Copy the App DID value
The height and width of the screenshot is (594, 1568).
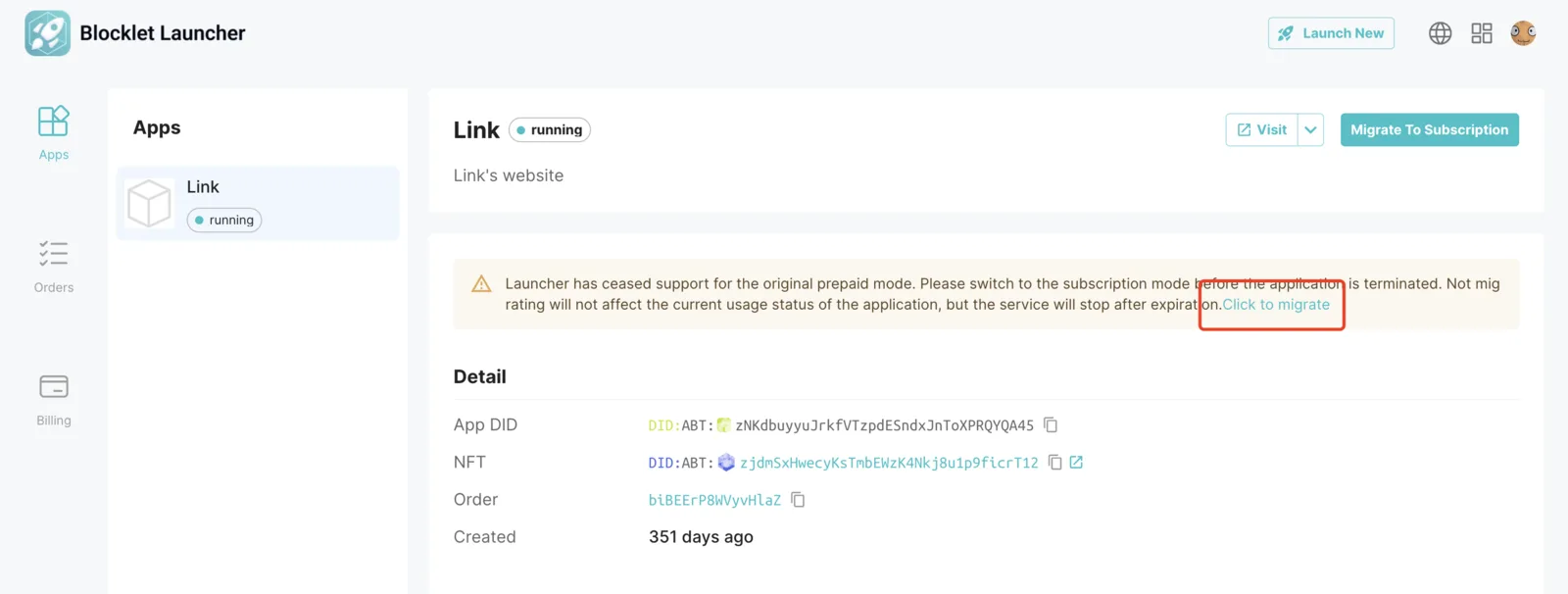[x=1051, y=425]
